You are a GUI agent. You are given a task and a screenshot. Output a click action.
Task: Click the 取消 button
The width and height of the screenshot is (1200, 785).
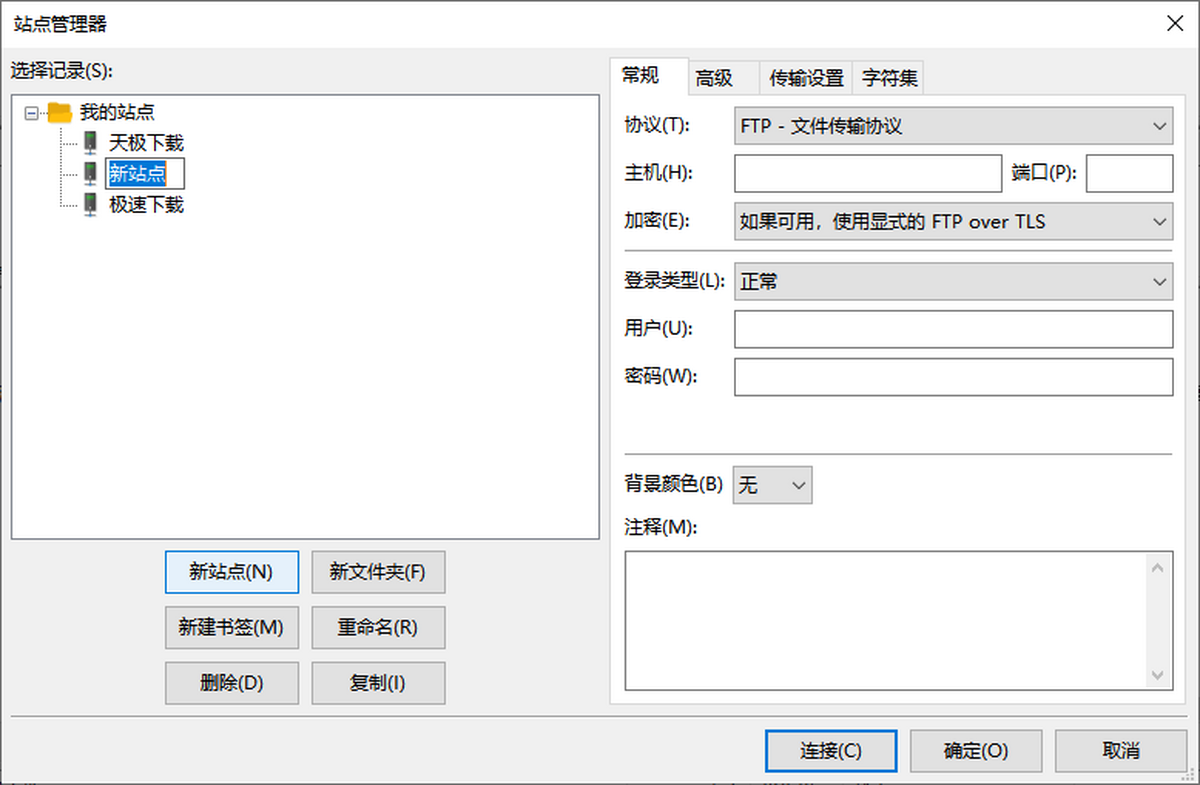click(x=1120, y=750)
